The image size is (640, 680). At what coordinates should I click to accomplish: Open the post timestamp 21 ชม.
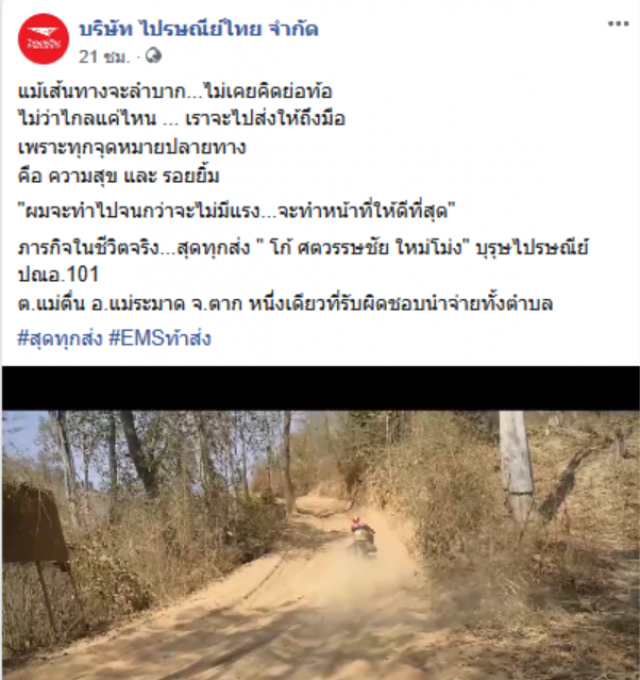pyautogui.click(x=104, y=57)
